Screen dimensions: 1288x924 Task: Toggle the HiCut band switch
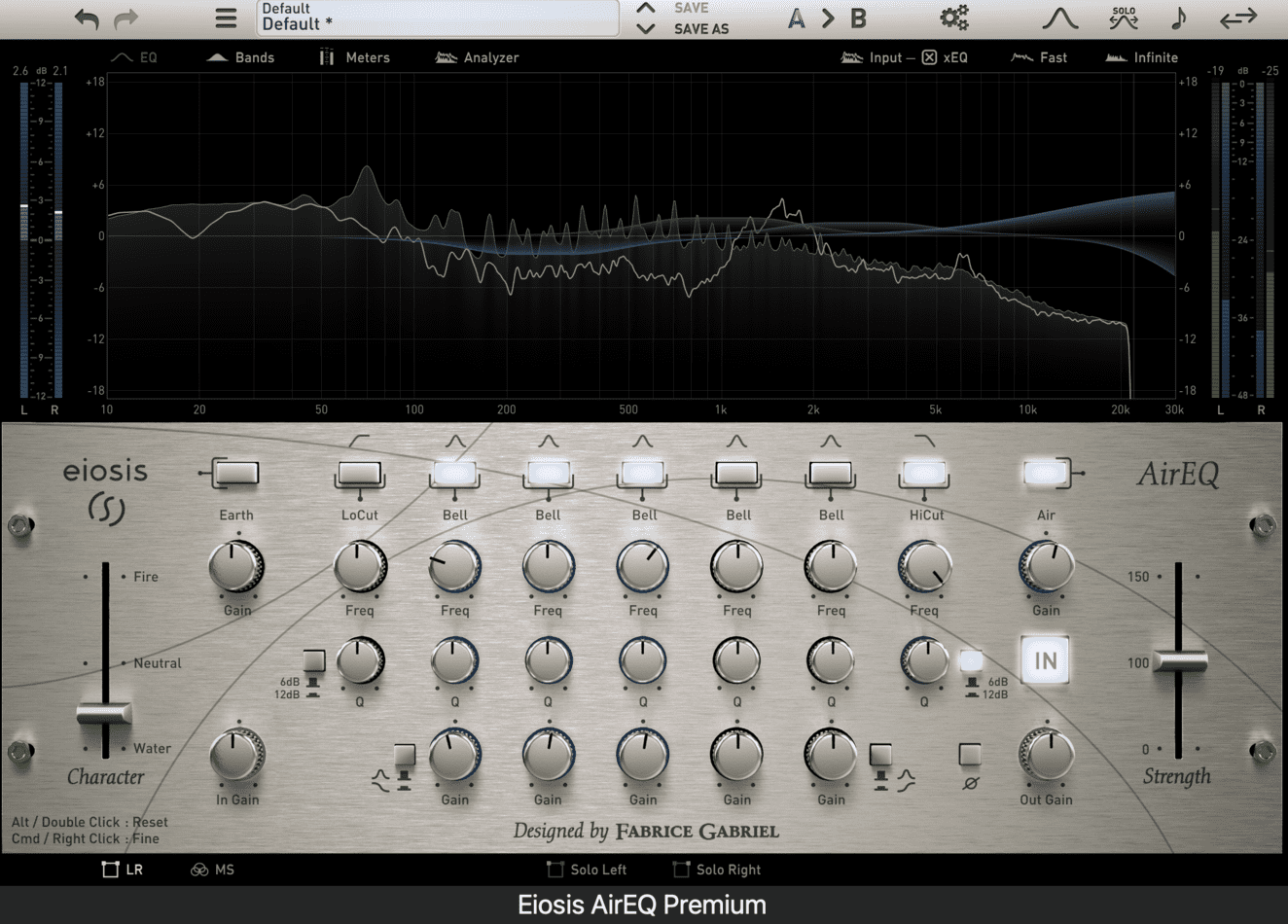pos(924,474)
